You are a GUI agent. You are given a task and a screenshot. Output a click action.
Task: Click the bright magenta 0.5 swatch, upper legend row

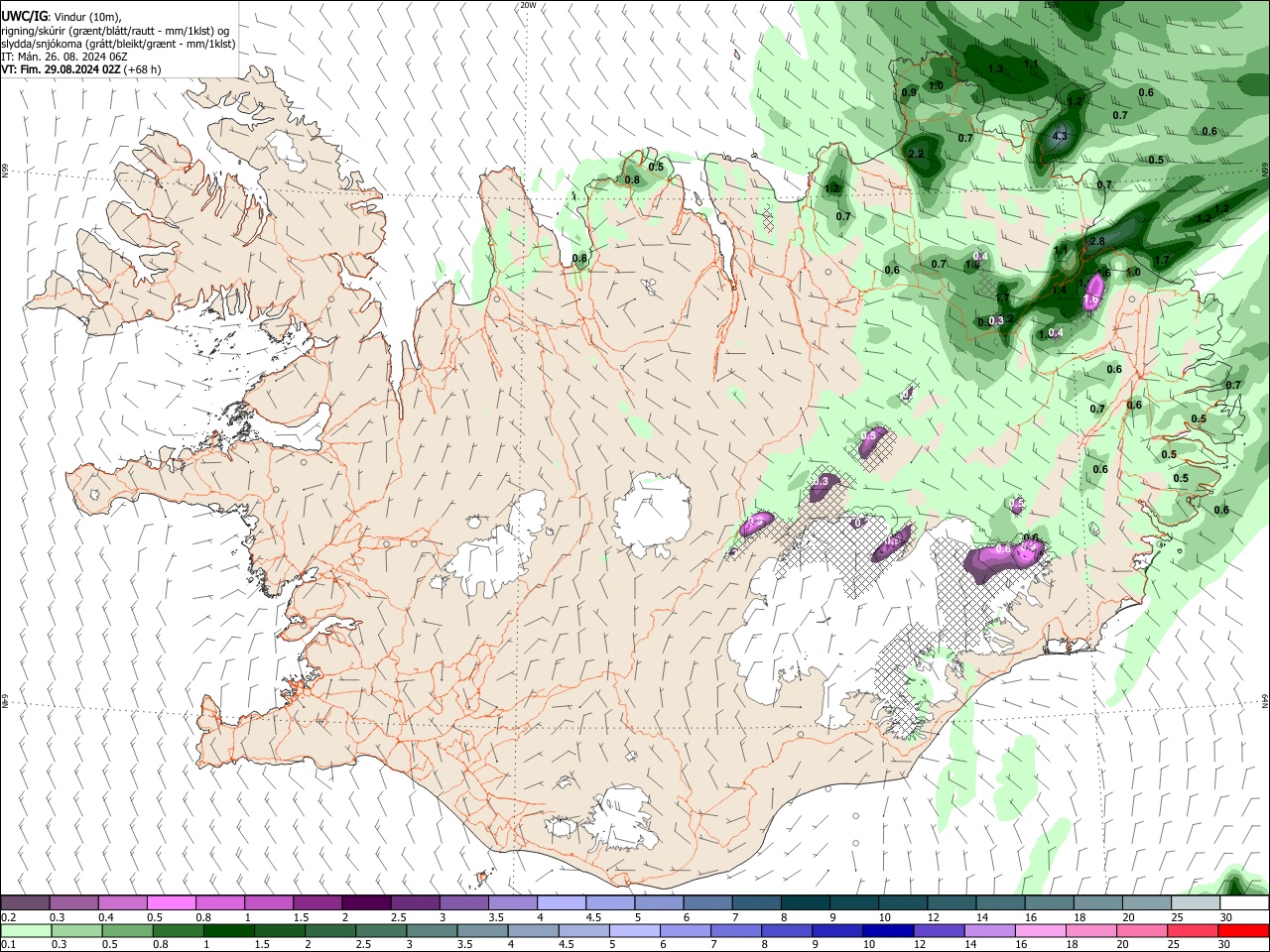[x=171, y=902]
